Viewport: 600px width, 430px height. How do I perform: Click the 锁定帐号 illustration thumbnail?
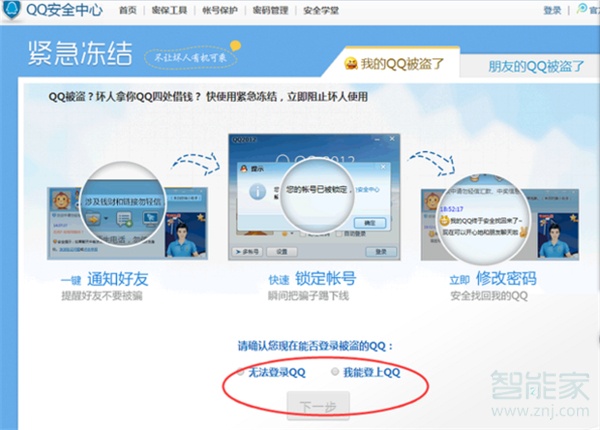point(314,197)
